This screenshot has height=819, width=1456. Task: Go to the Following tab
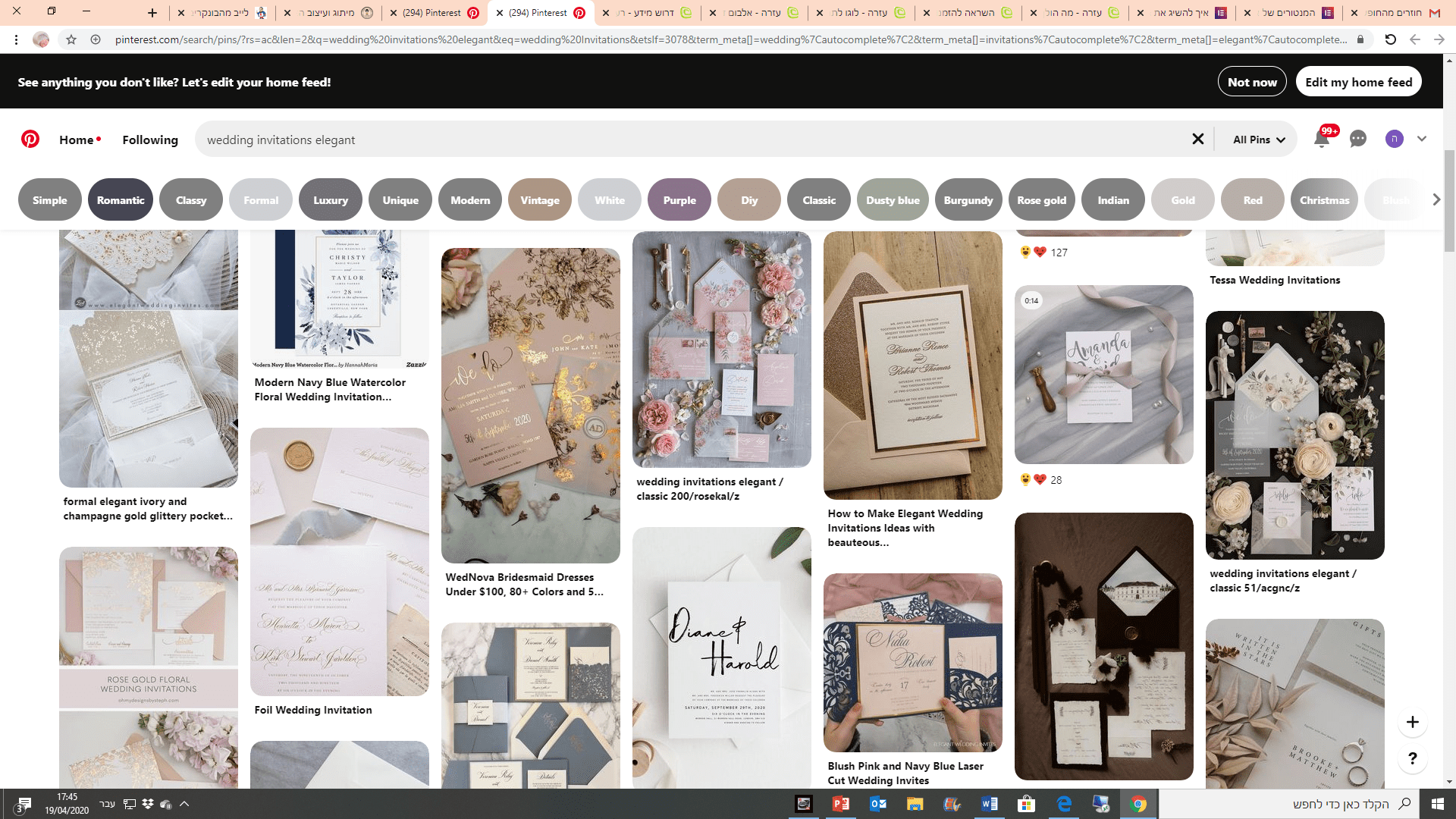150,140
